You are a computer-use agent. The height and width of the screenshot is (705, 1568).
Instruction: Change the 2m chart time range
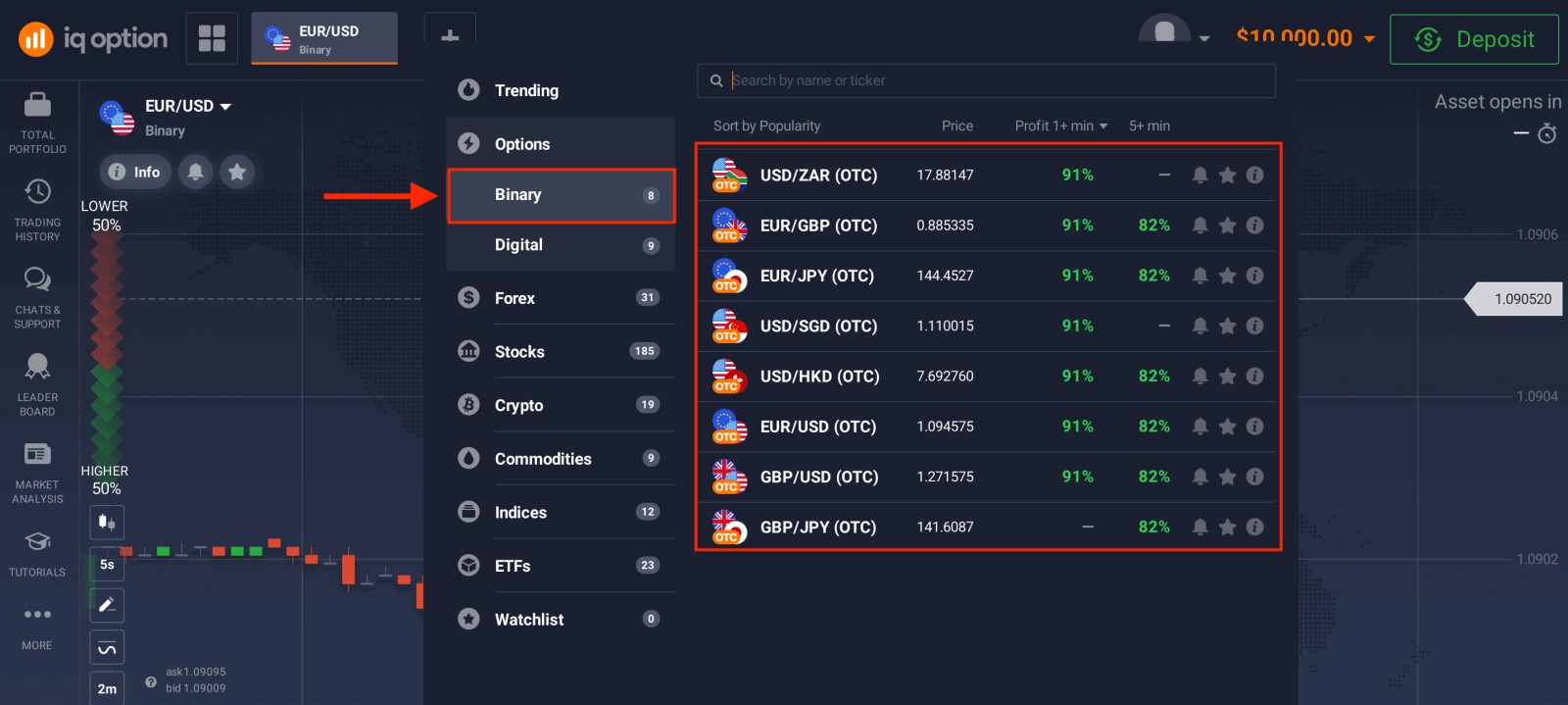click(107, 688)
